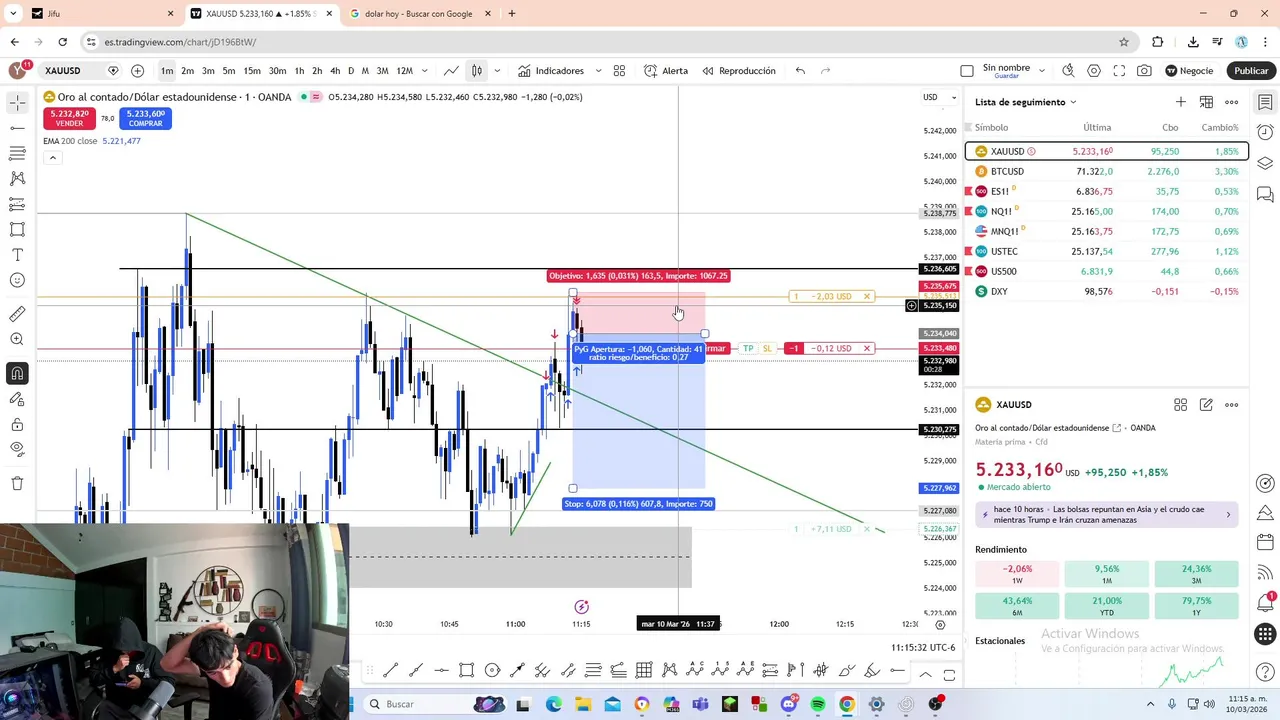Switch to the D daily timeframe

351,71
